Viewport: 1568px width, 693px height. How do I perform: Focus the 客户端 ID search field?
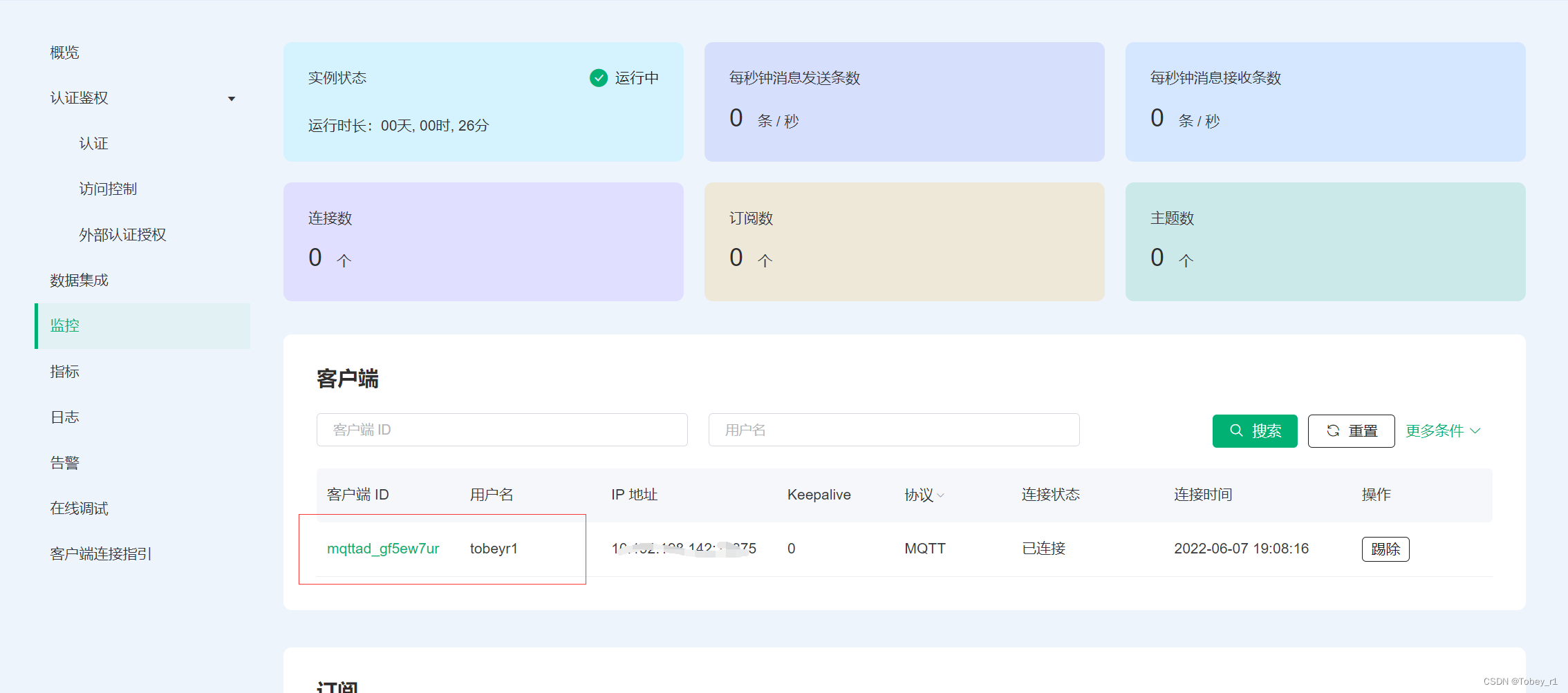coord(502,430)
